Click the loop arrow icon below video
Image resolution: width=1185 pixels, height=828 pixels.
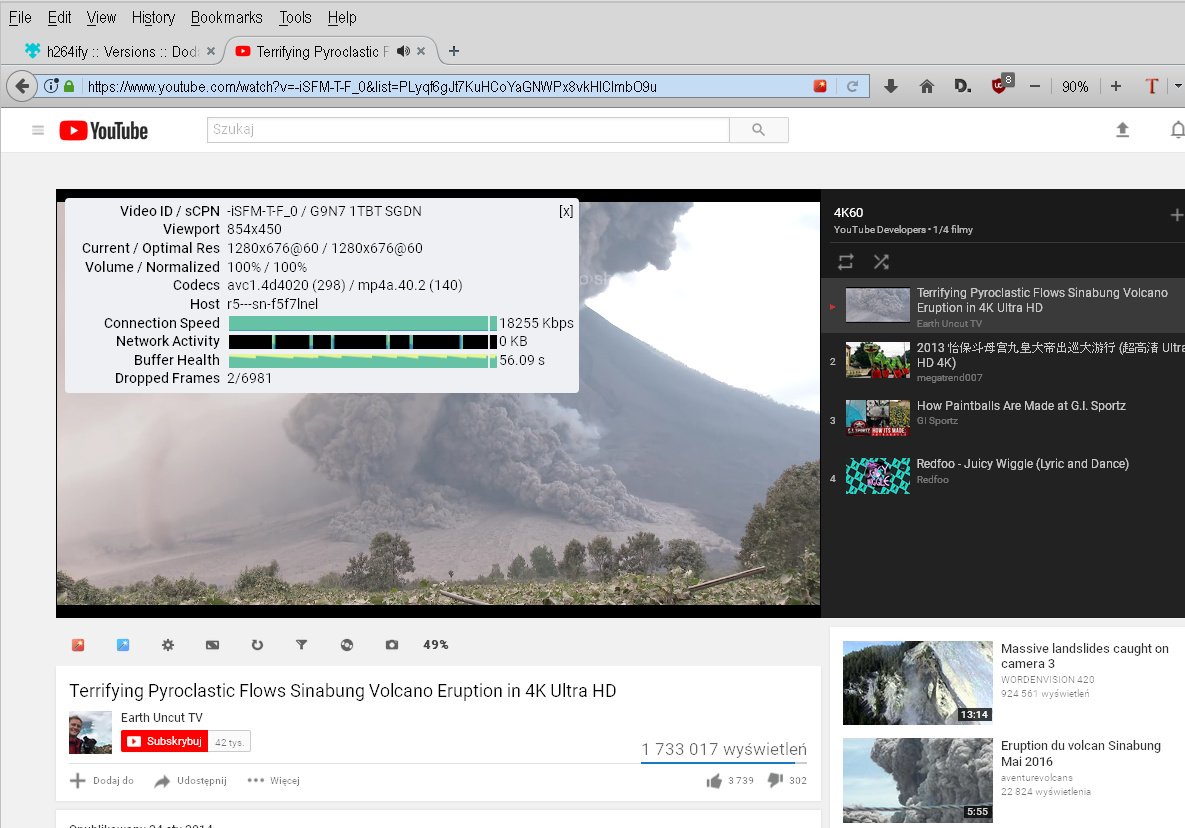click(x=257, y=644)
